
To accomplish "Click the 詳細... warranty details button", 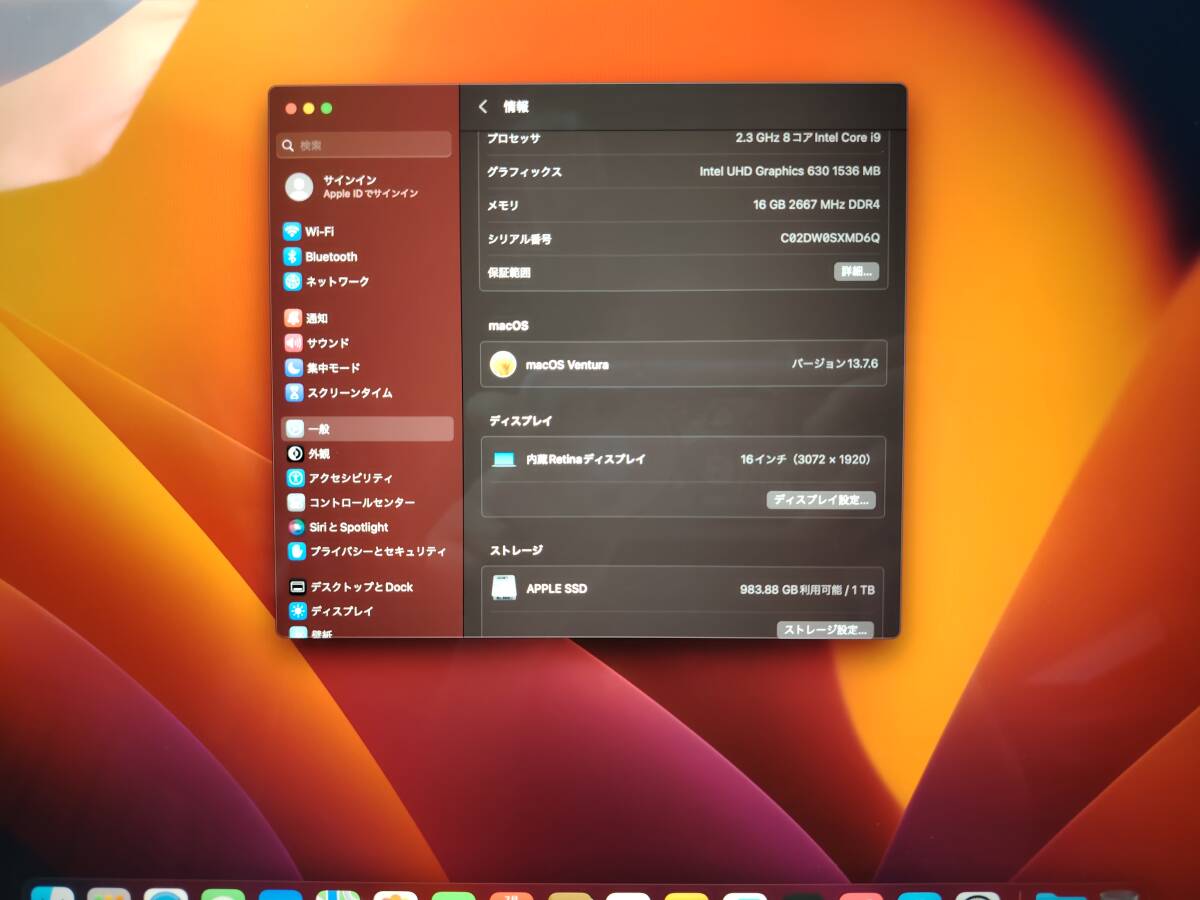I will click(x=856, y=271).
